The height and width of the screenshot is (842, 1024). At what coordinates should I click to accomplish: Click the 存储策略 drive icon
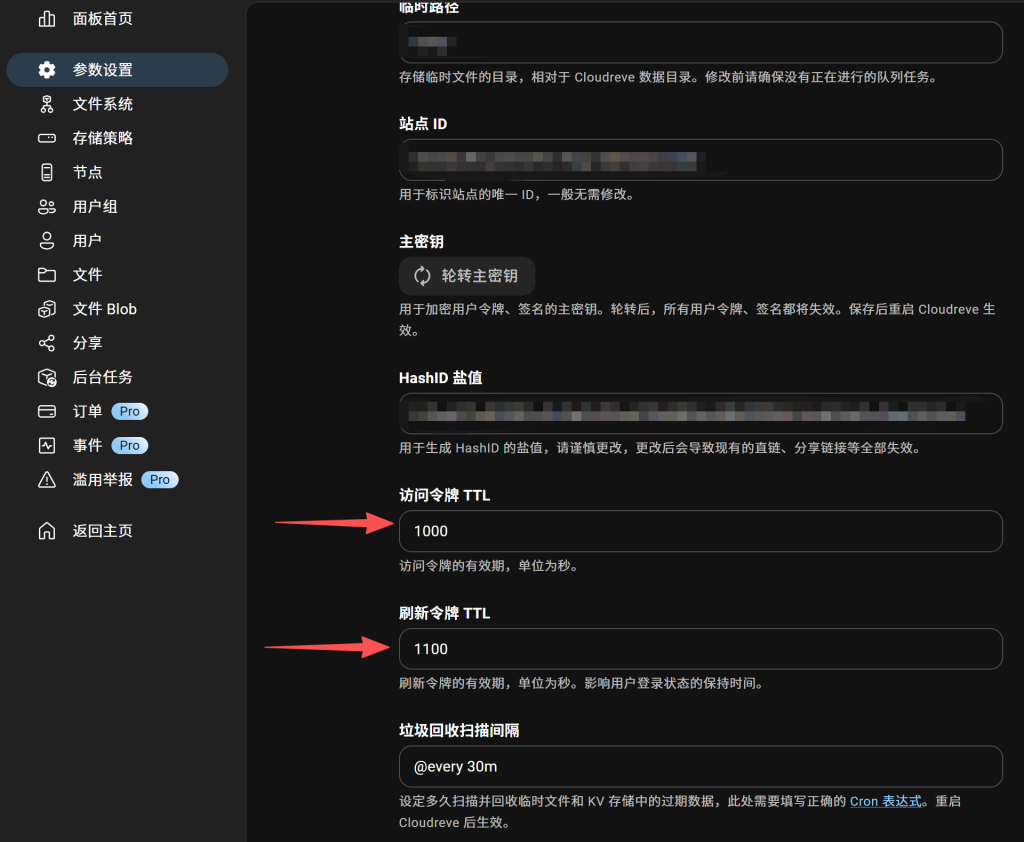coord(47,138)
